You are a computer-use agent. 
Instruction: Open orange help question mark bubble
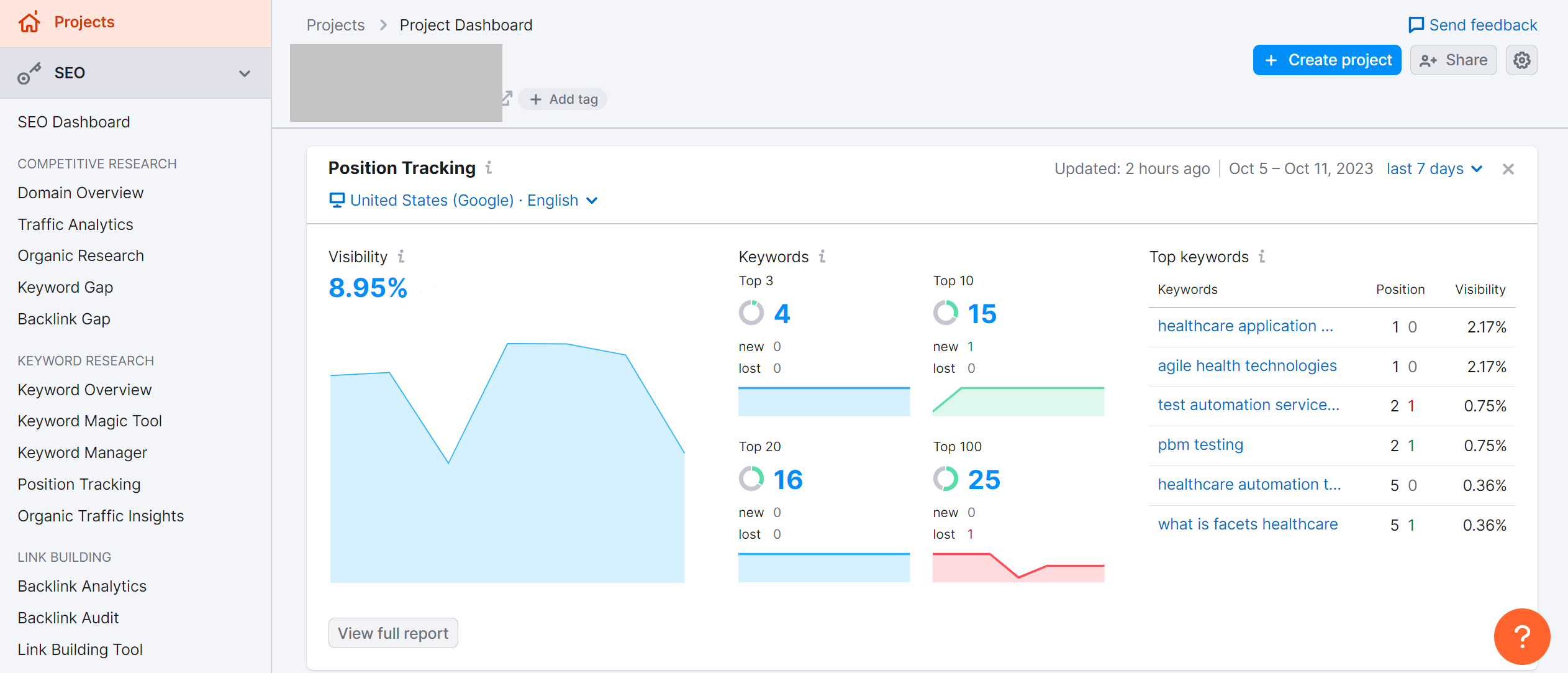click(1521, 636)
